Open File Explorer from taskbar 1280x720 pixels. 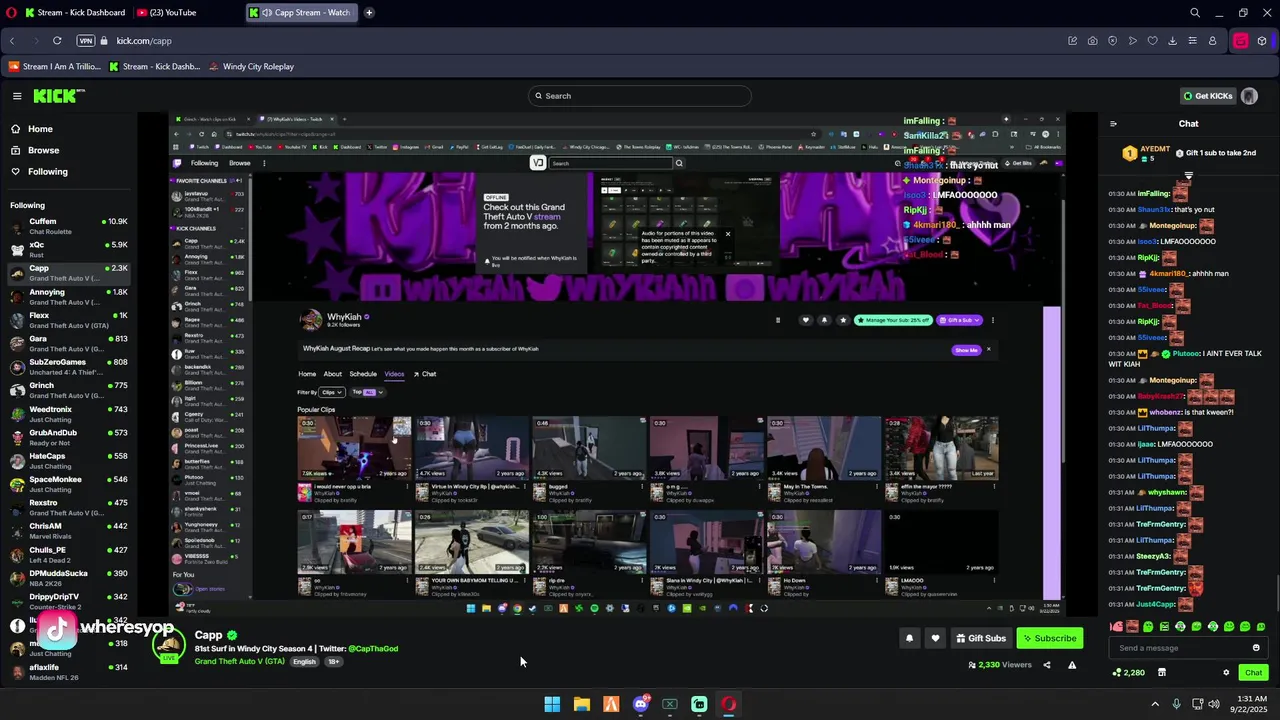pyautogui.click(x=581, y=705)
